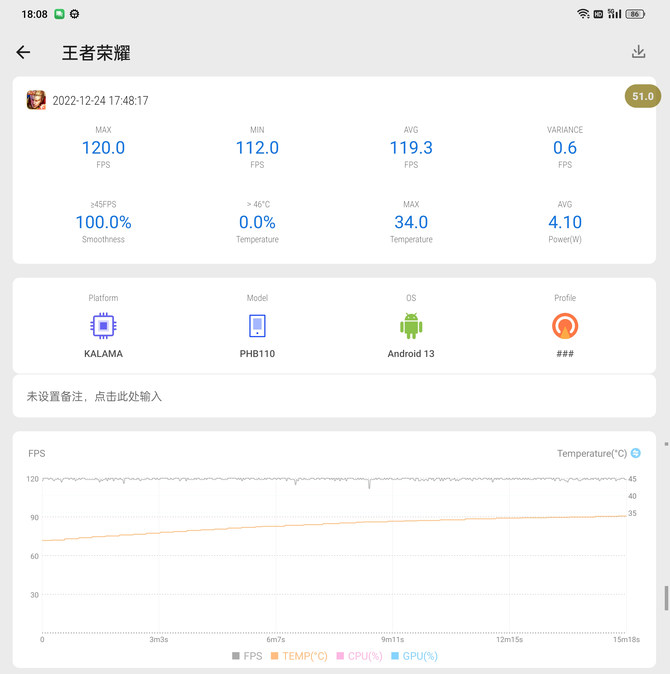This screenshot has height=674, width=670.
Task: Click the FPS dip on the chart
Action: pyautogui.click(x=369, y=485)
